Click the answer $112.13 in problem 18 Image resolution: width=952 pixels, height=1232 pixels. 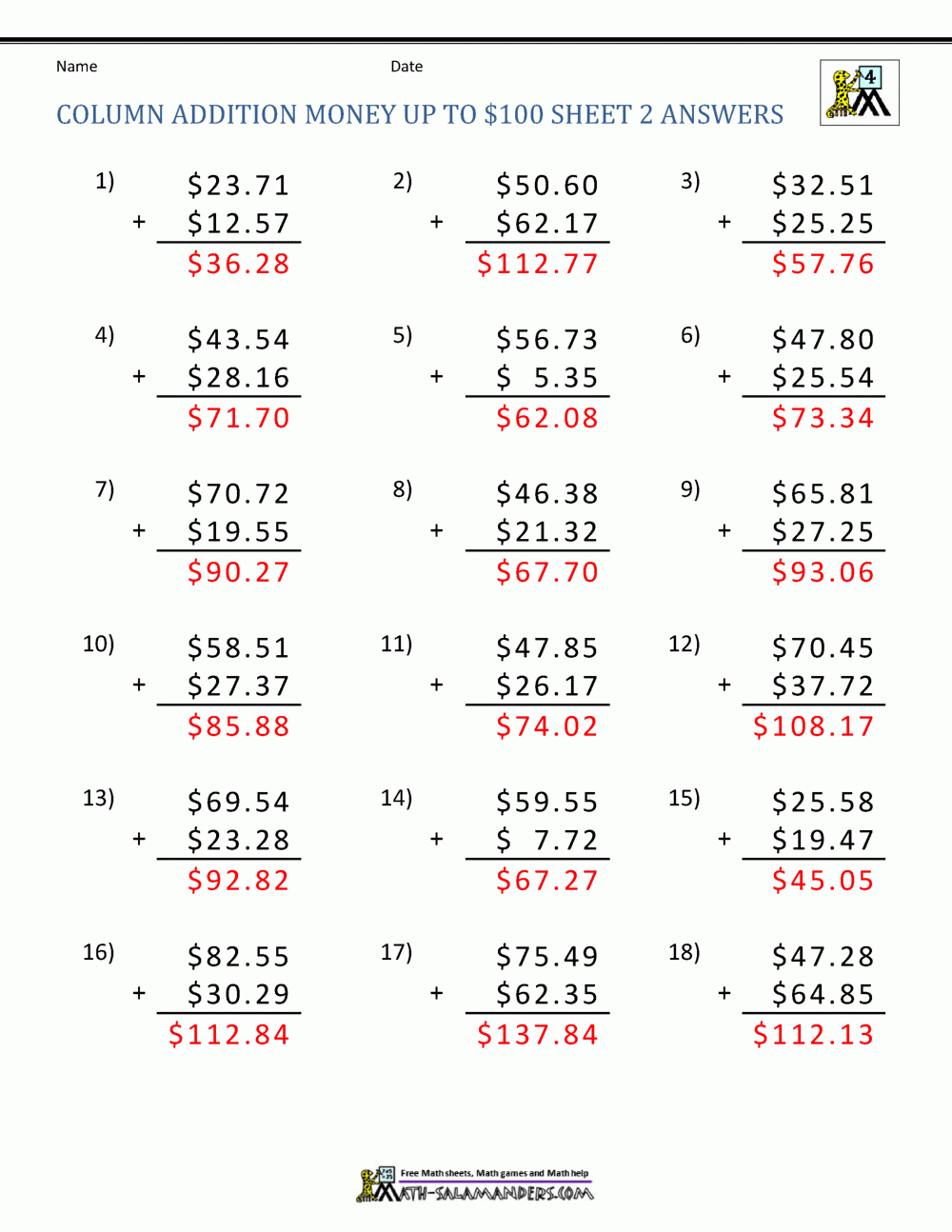click(x=813, y=1035)
